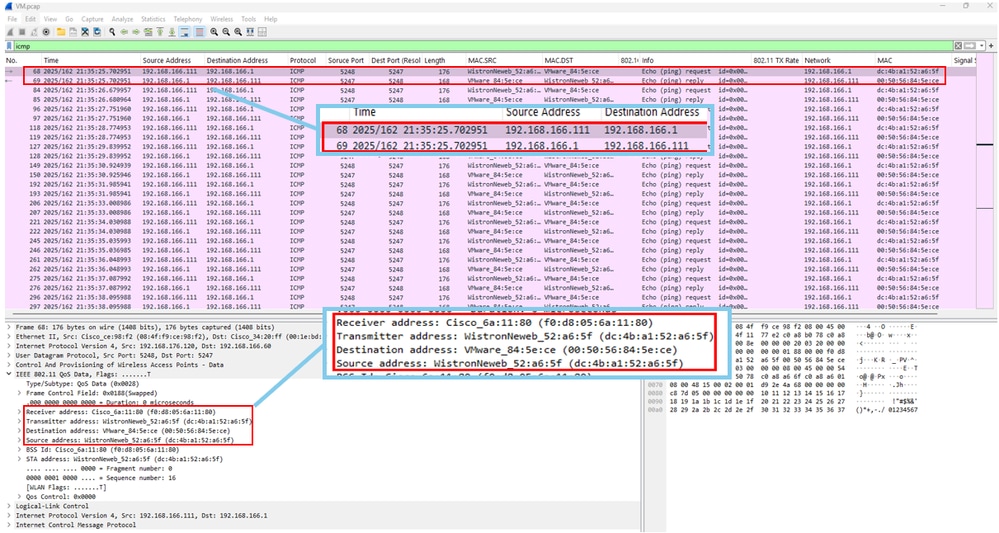Click the last toolbar layout icon
The height and width of the screenshot is (533, 999).
click(262, 32)
